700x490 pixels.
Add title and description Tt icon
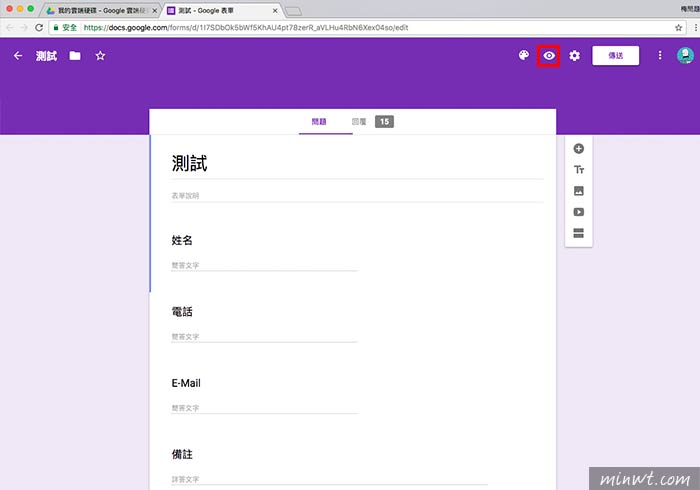pos(579,170)
